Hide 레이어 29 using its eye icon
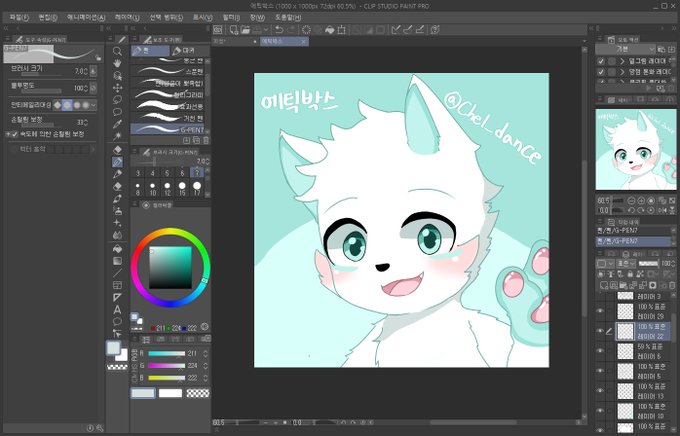The height and width of the screenshot is (436, 680). 601,311
